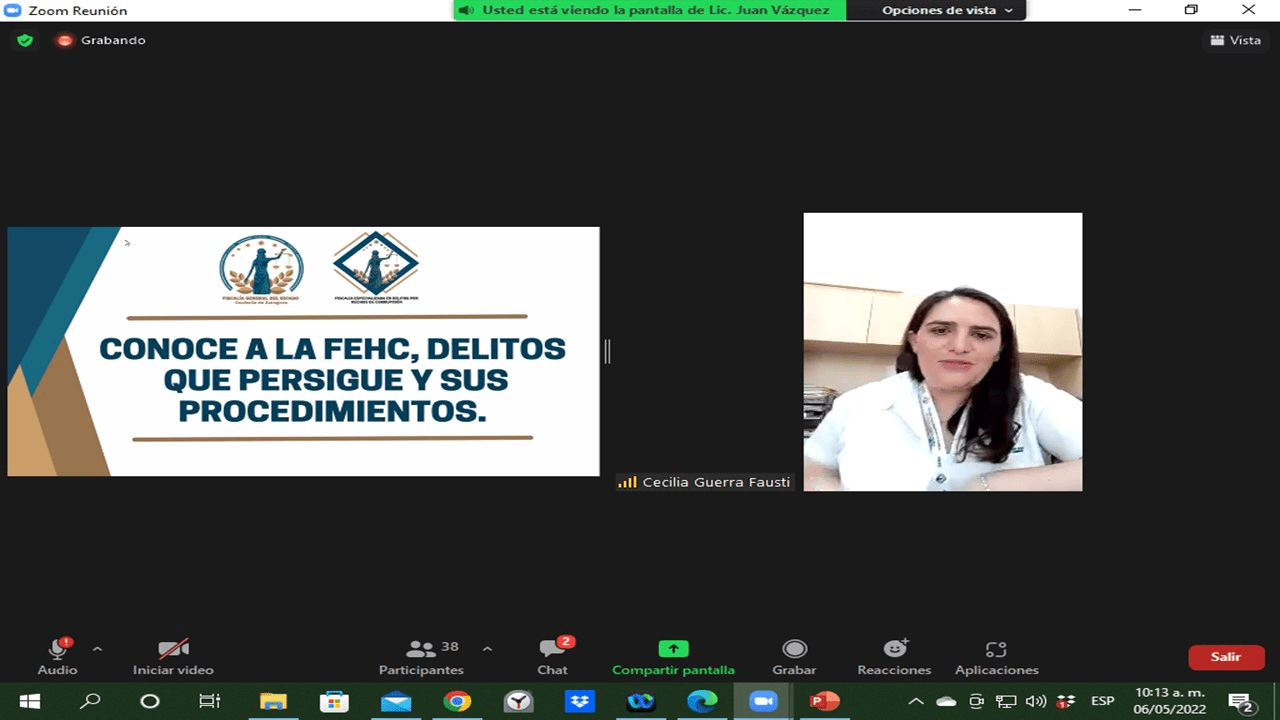Toggle ESP language indicator in system tray
This screenshot has width=1280, height=720.
click(1102, 701)
